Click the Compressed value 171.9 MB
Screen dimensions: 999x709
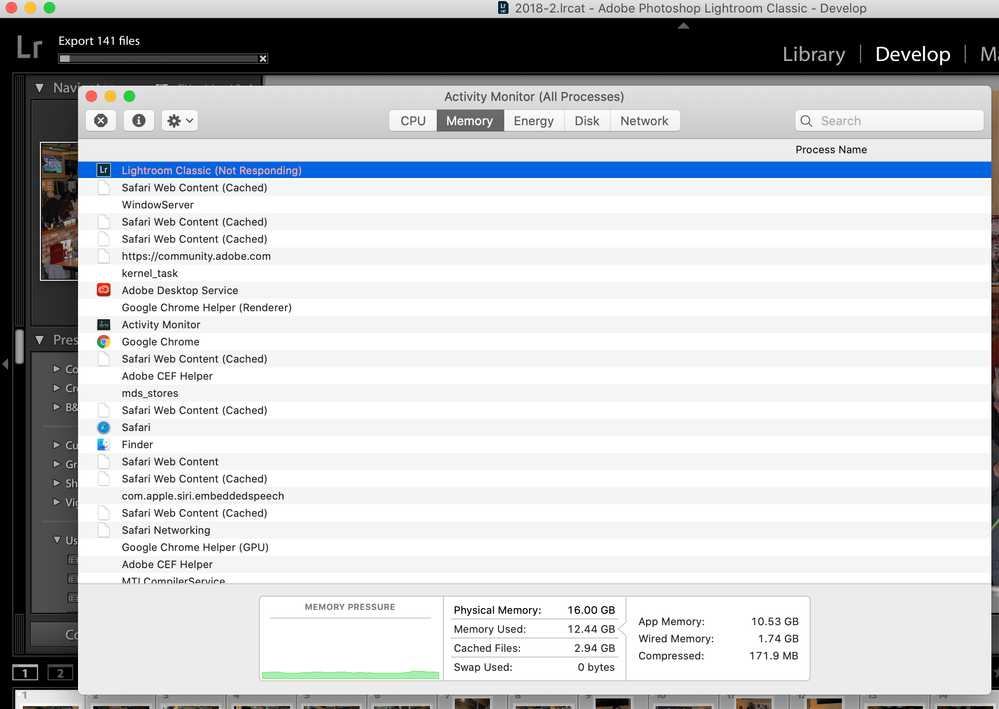(x=773, y=656)
